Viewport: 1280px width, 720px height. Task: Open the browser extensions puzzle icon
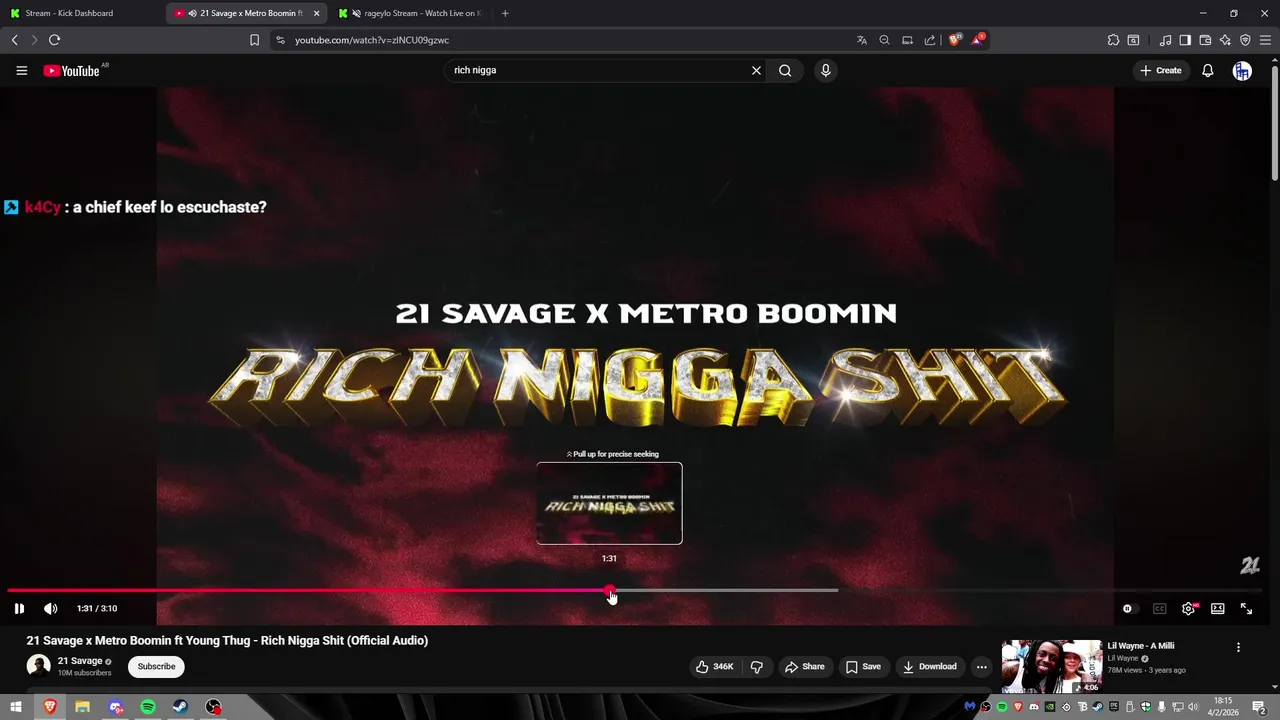click(x=1113, y=40)
